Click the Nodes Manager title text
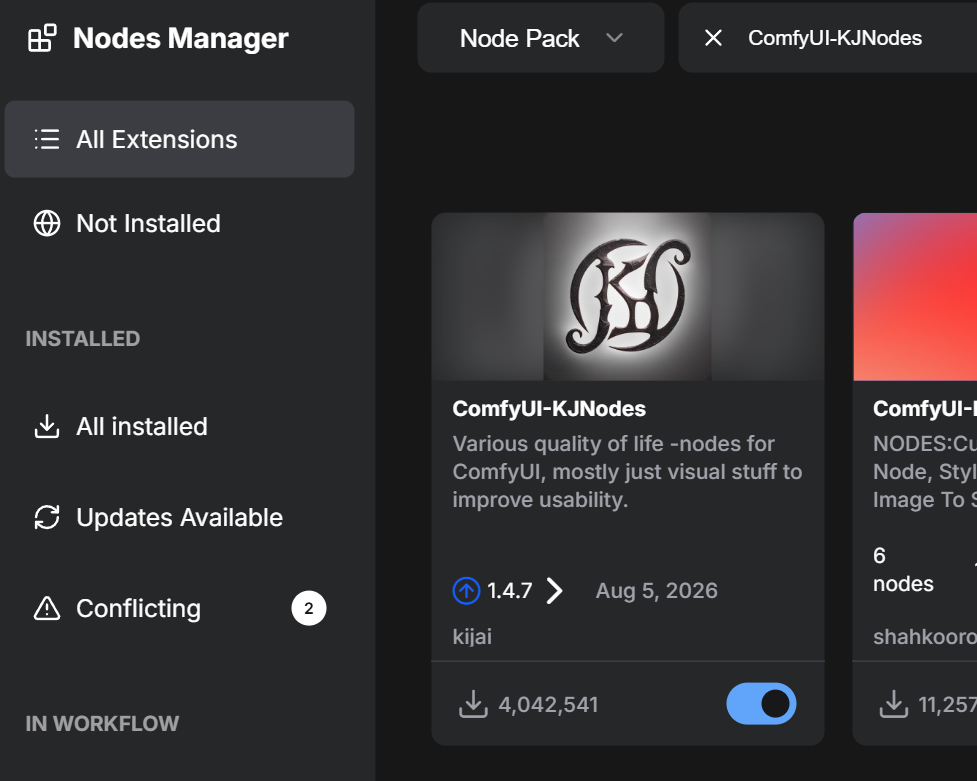 (181, 38)
